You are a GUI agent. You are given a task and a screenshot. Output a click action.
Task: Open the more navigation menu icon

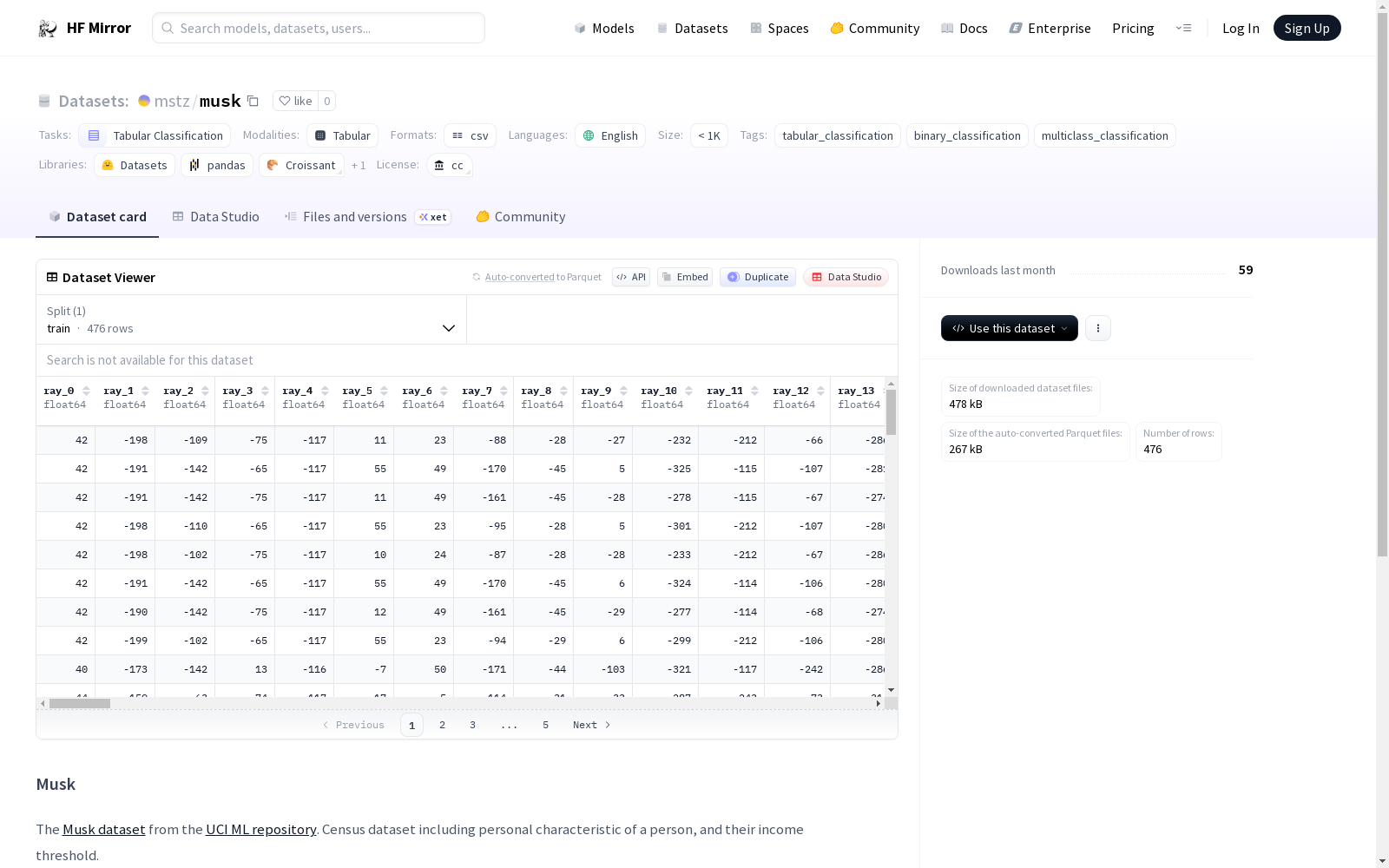(1183, 28)
